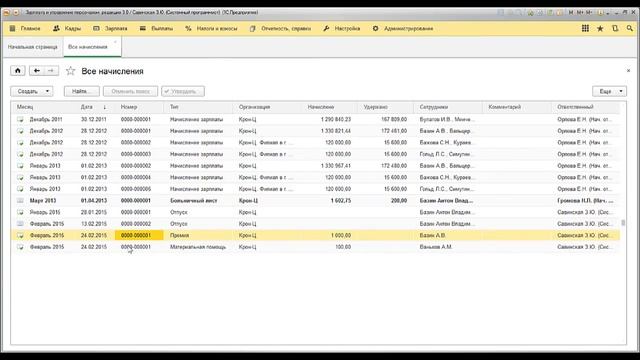This screenshot has width=640, height=360.
Task: Open the Администрирование section
Action: pos(402,29)
